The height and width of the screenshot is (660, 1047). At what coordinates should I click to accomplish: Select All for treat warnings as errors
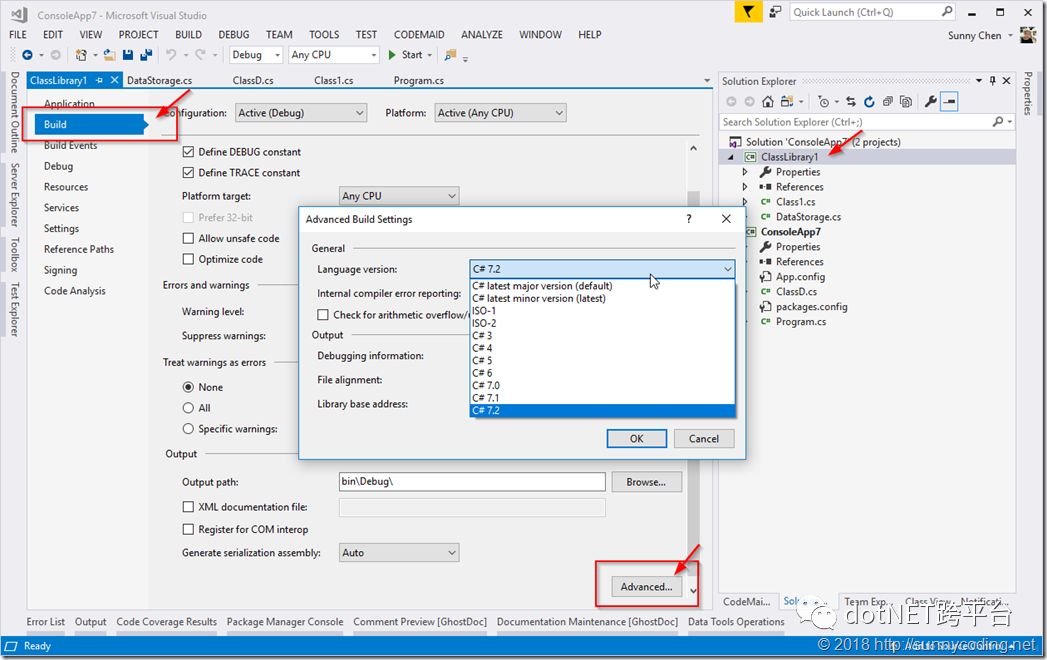click(x=188, y=407)
